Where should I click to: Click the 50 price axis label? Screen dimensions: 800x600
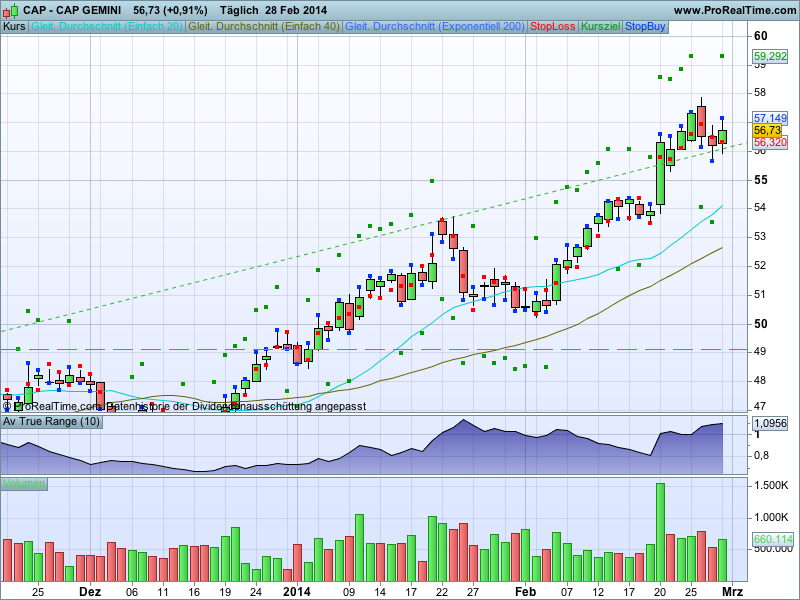click(761, 324)
